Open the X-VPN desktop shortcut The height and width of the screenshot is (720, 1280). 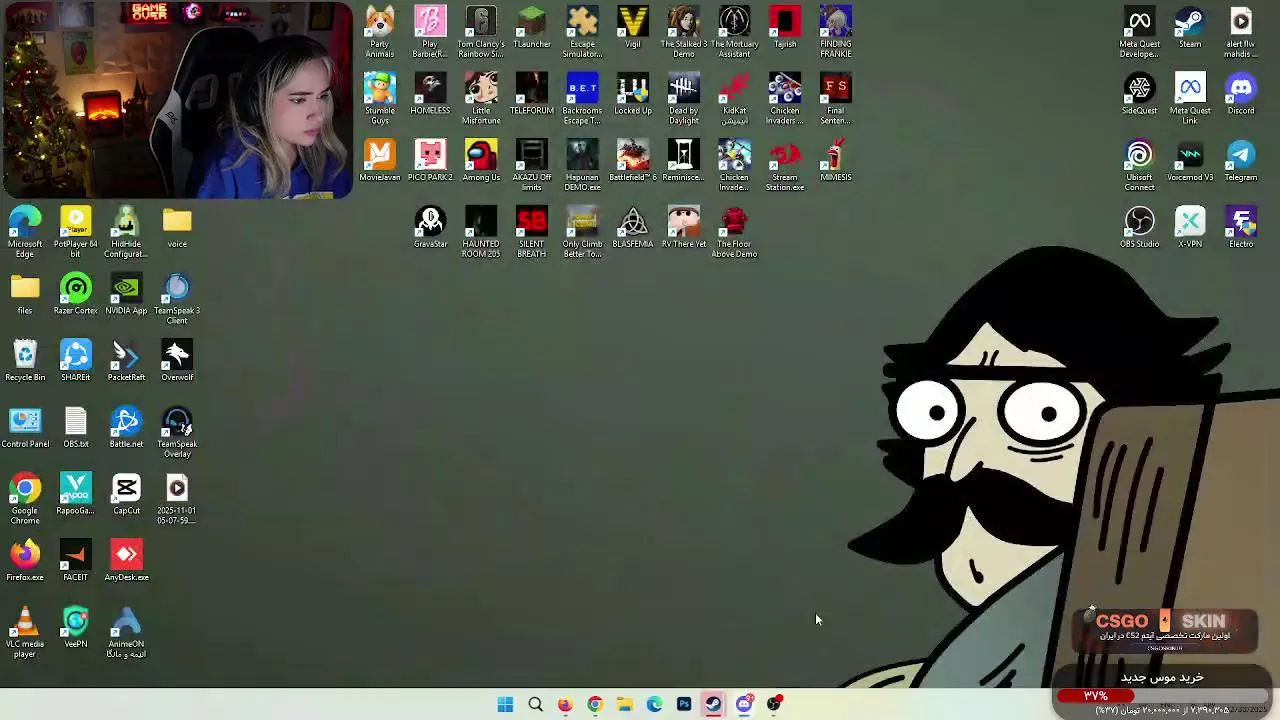pyautogui.click(x=1190, y=228)
